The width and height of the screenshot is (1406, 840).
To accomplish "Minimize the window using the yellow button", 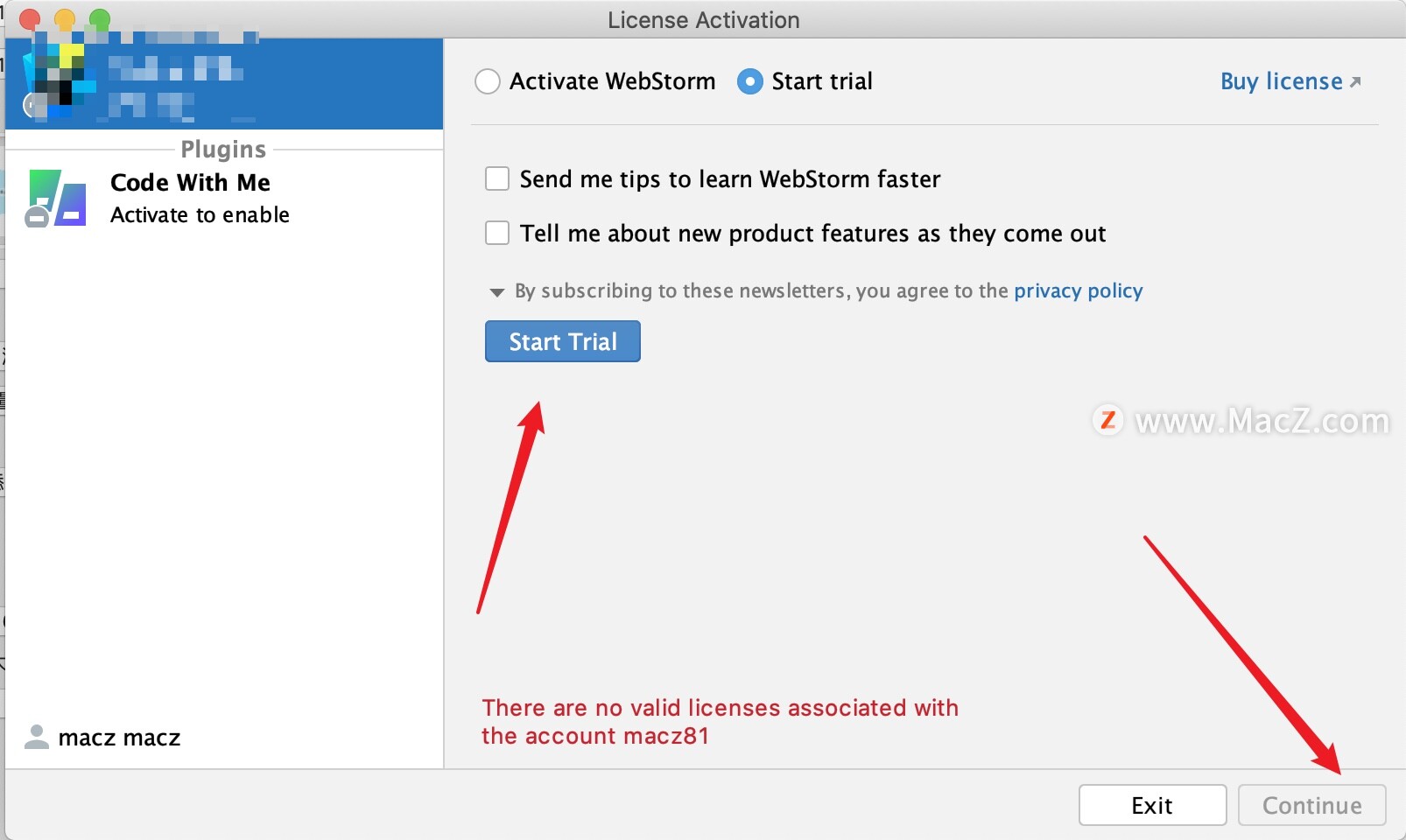I will pos(65,19).
